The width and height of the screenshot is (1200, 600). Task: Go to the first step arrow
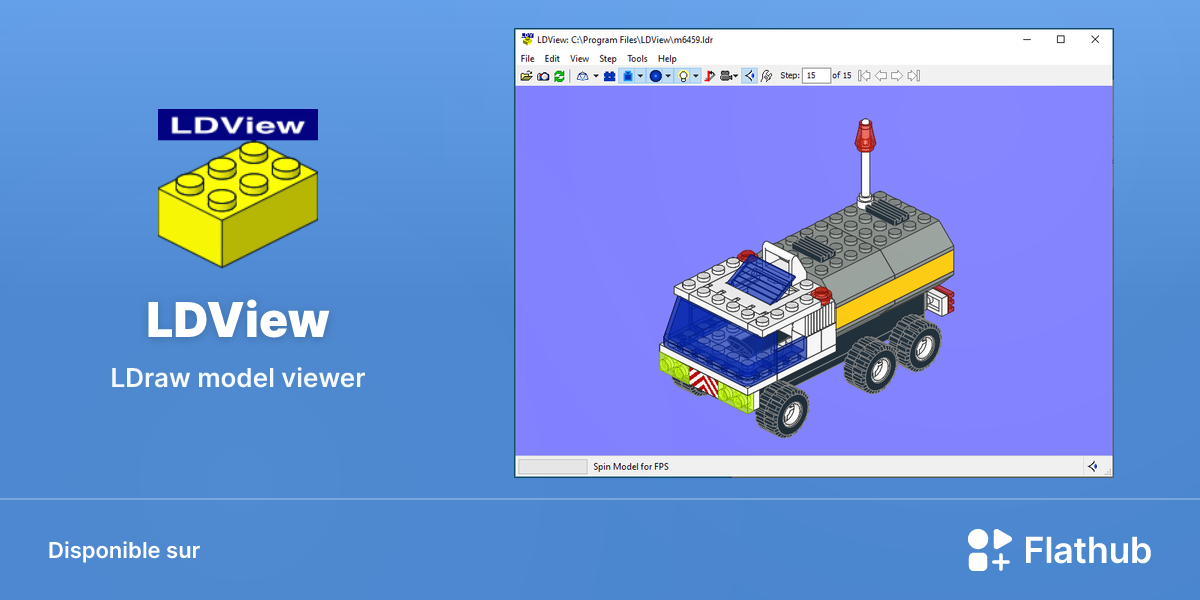[x=864, y=76]
